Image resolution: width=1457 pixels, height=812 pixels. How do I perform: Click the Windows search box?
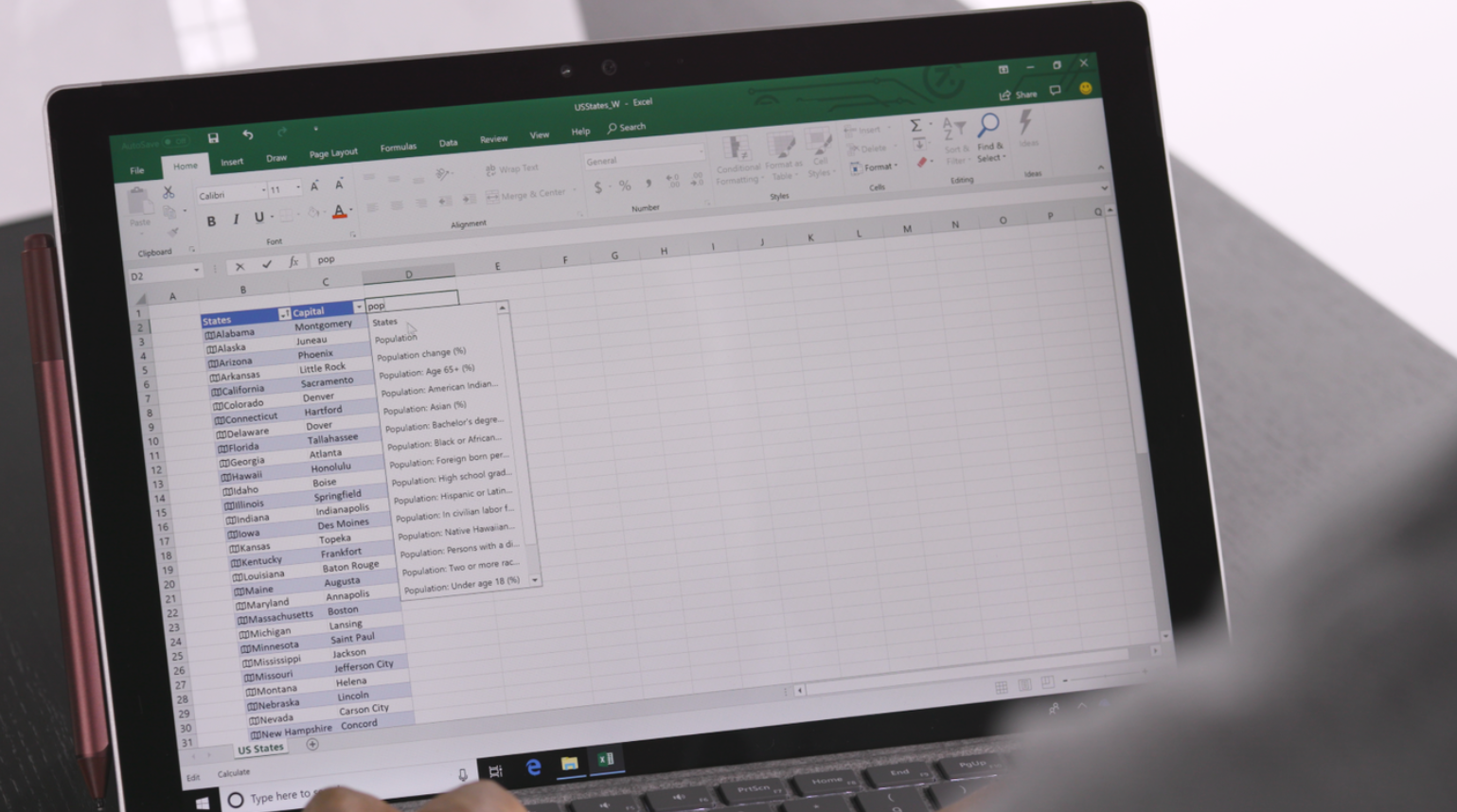tap(346, 791)
